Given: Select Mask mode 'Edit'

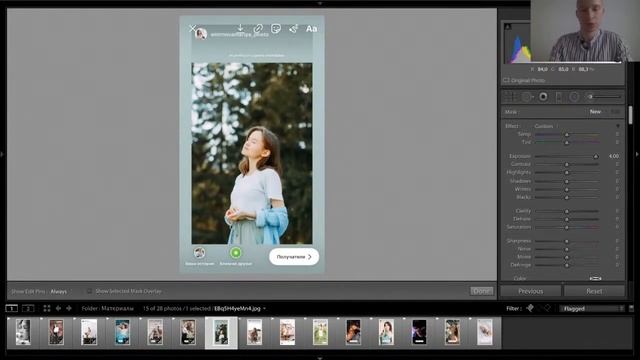Looking at the screenshot, I should tap(615, 111).
